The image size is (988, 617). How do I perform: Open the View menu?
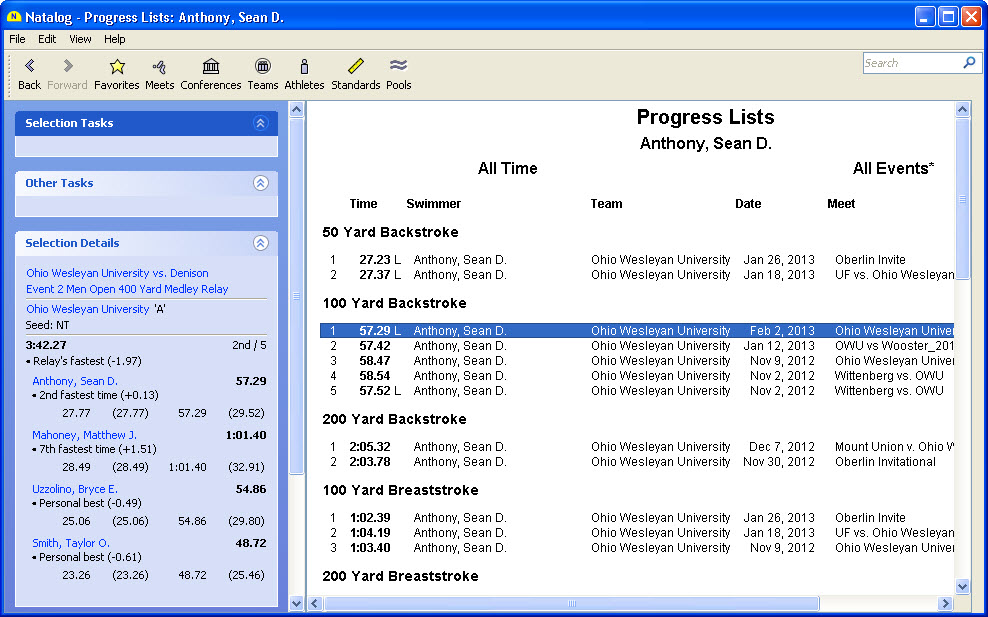pyautogui.click(x=80, y=39)
